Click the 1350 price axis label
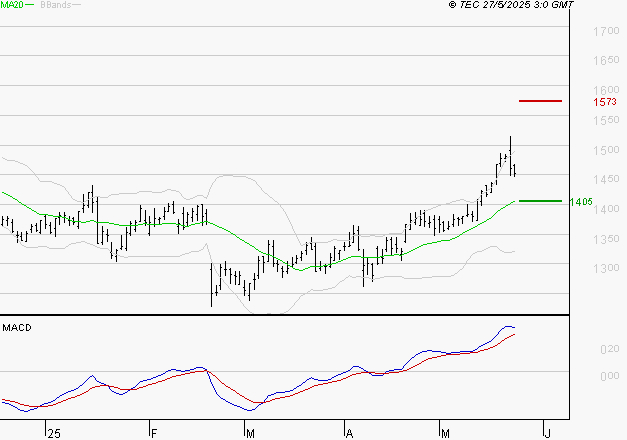627x440 pixels. (x=606, y=239)
